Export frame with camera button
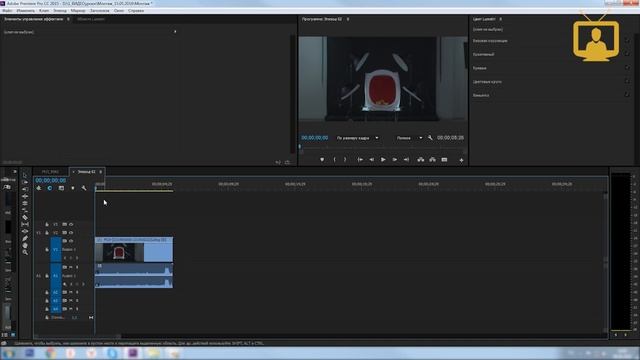 pyautogui.click(x=444, y=160)
